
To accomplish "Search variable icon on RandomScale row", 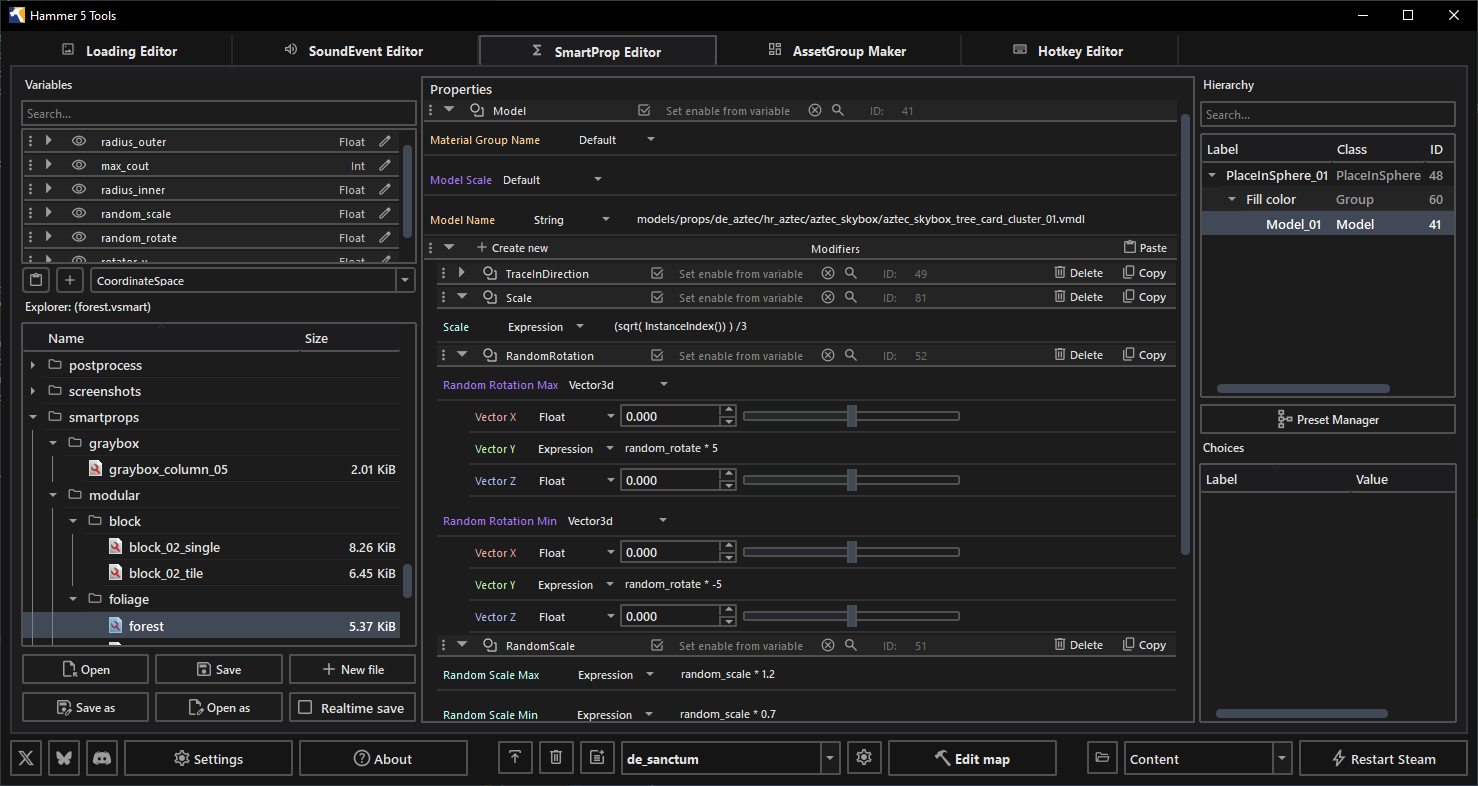I will 851,646.
